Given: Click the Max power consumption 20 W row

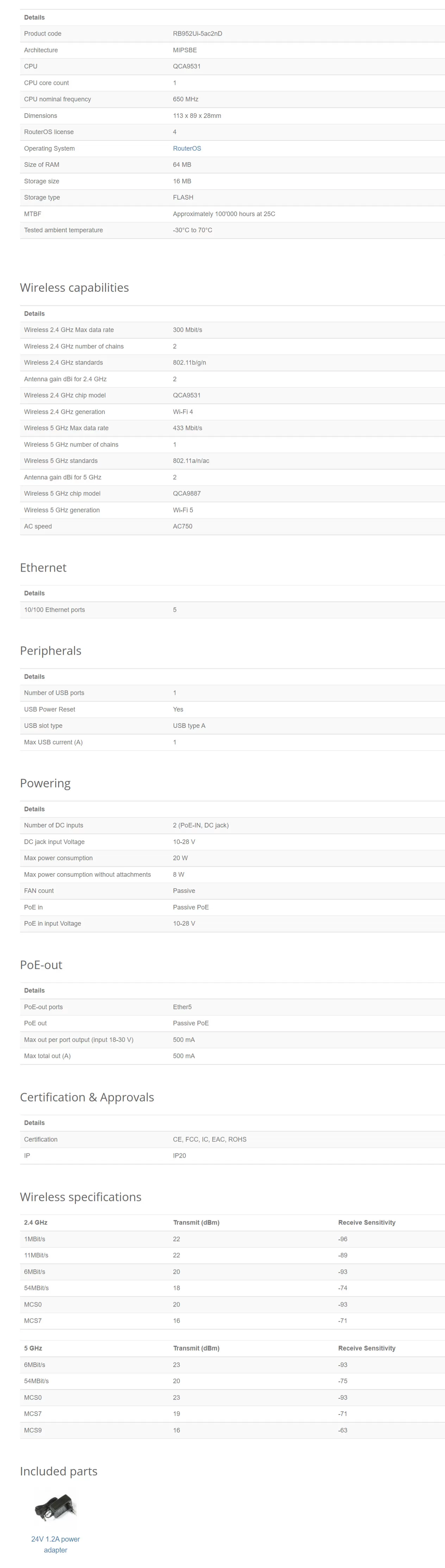Looking at the screenshot, I should pos(232,858).
